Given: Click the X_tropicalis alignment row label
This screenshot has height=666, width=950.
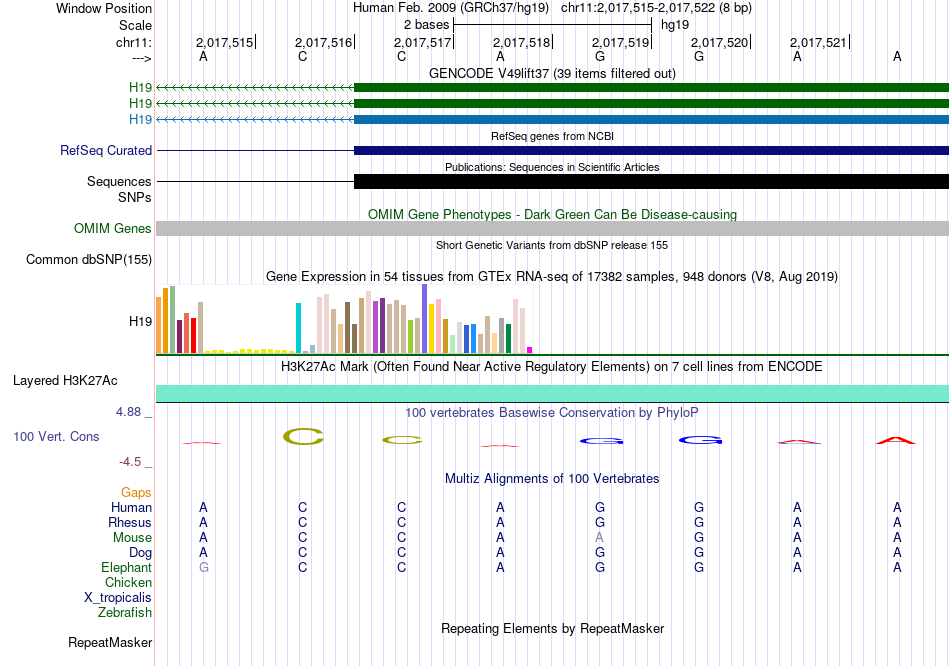Looking at the screenshot, I should [118, 598].
